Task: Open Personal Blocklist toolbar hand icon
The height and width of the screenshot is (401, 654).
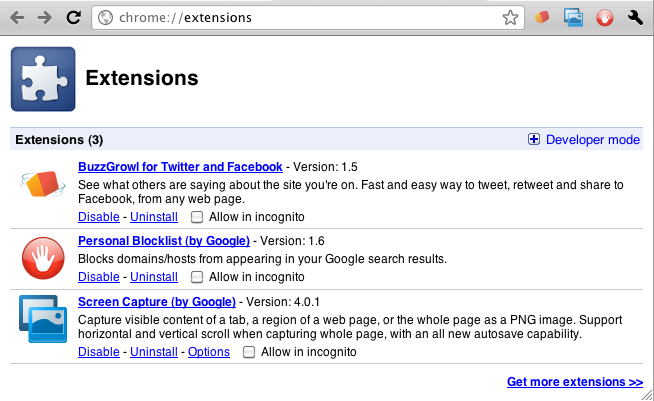Action: [x=604, y=17]
